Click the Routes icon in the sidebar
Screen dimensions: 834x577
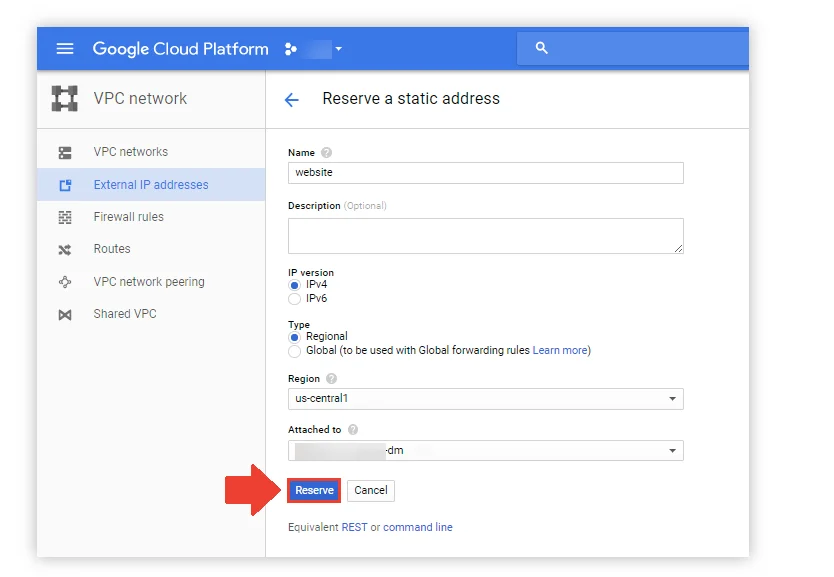click(65, 249)
